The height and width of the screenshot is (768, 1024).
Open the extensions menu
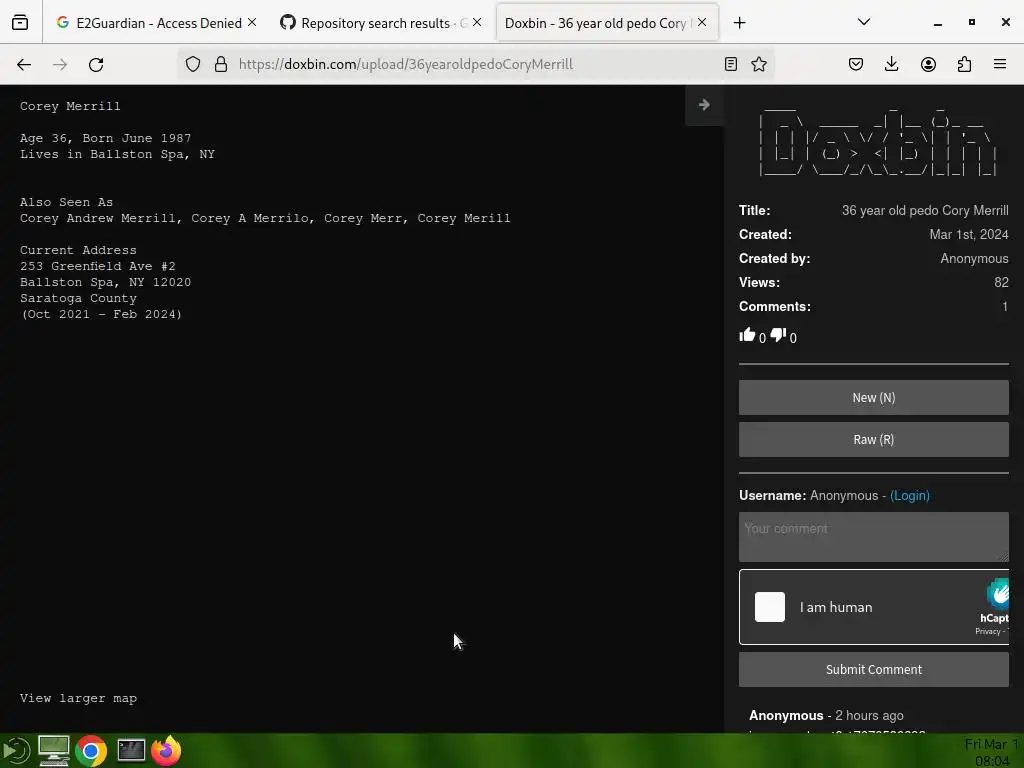[x=964, y=64]
